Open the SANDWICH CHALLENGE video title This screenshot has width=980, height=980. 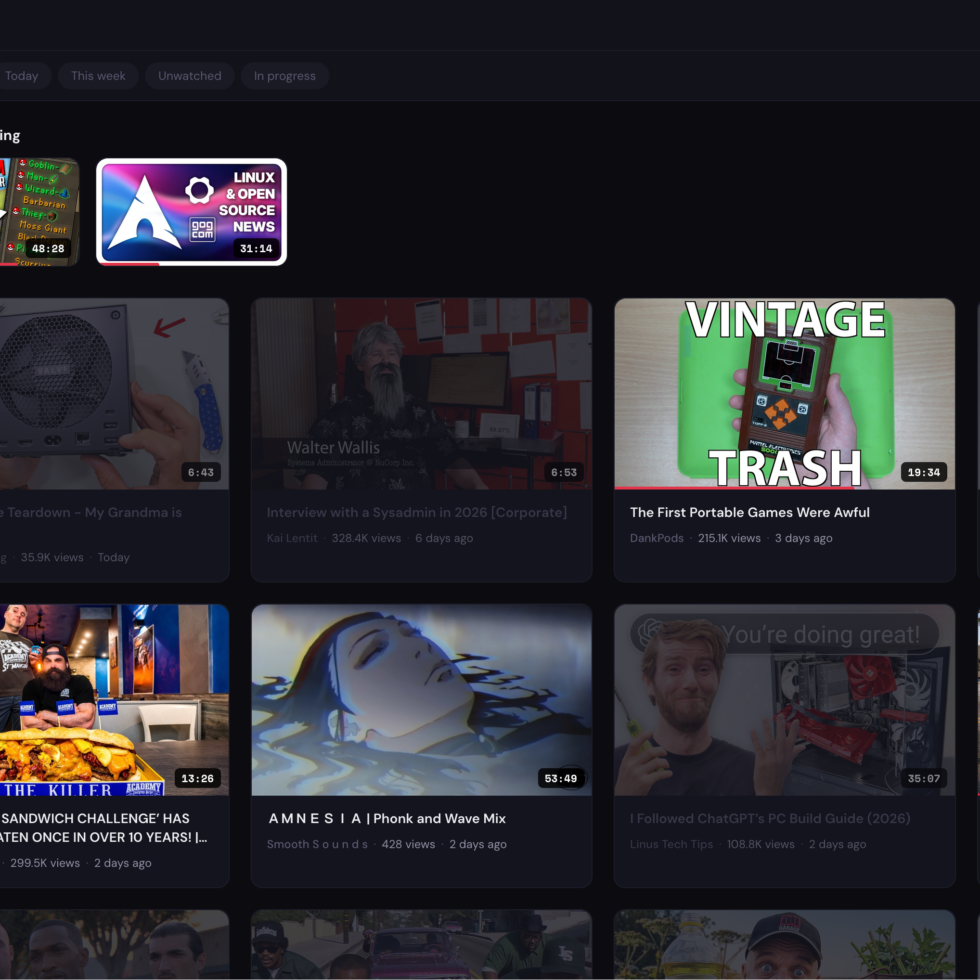coord(103,828)
